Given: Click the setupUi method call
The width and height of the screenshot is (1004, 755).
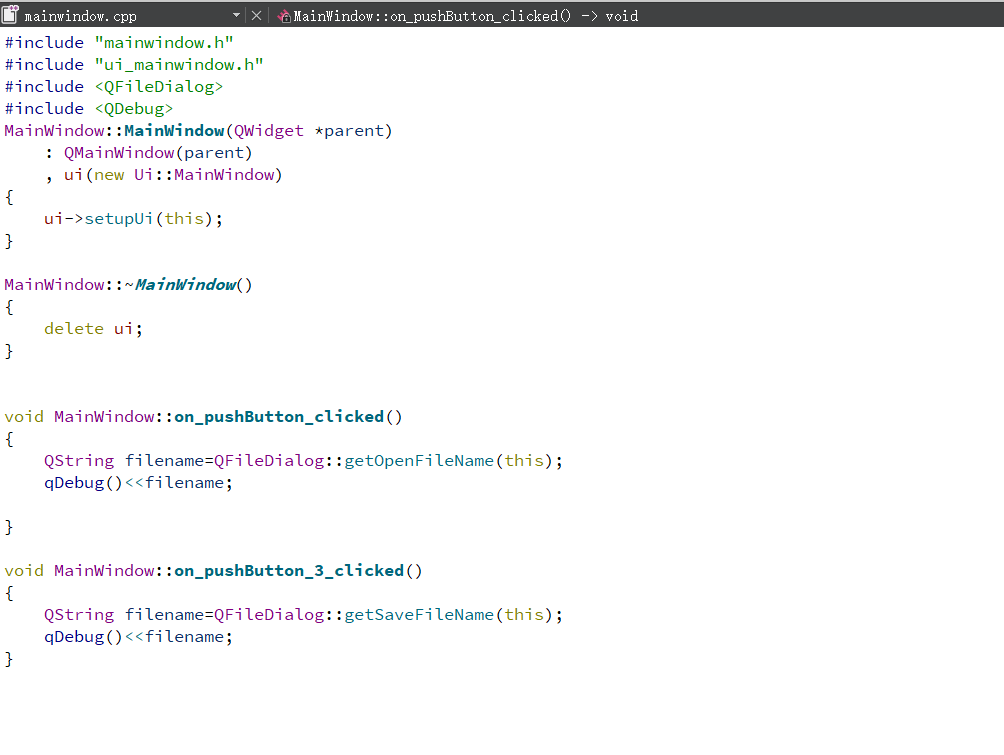Looking at the screenshot, I should pos(118,218).
